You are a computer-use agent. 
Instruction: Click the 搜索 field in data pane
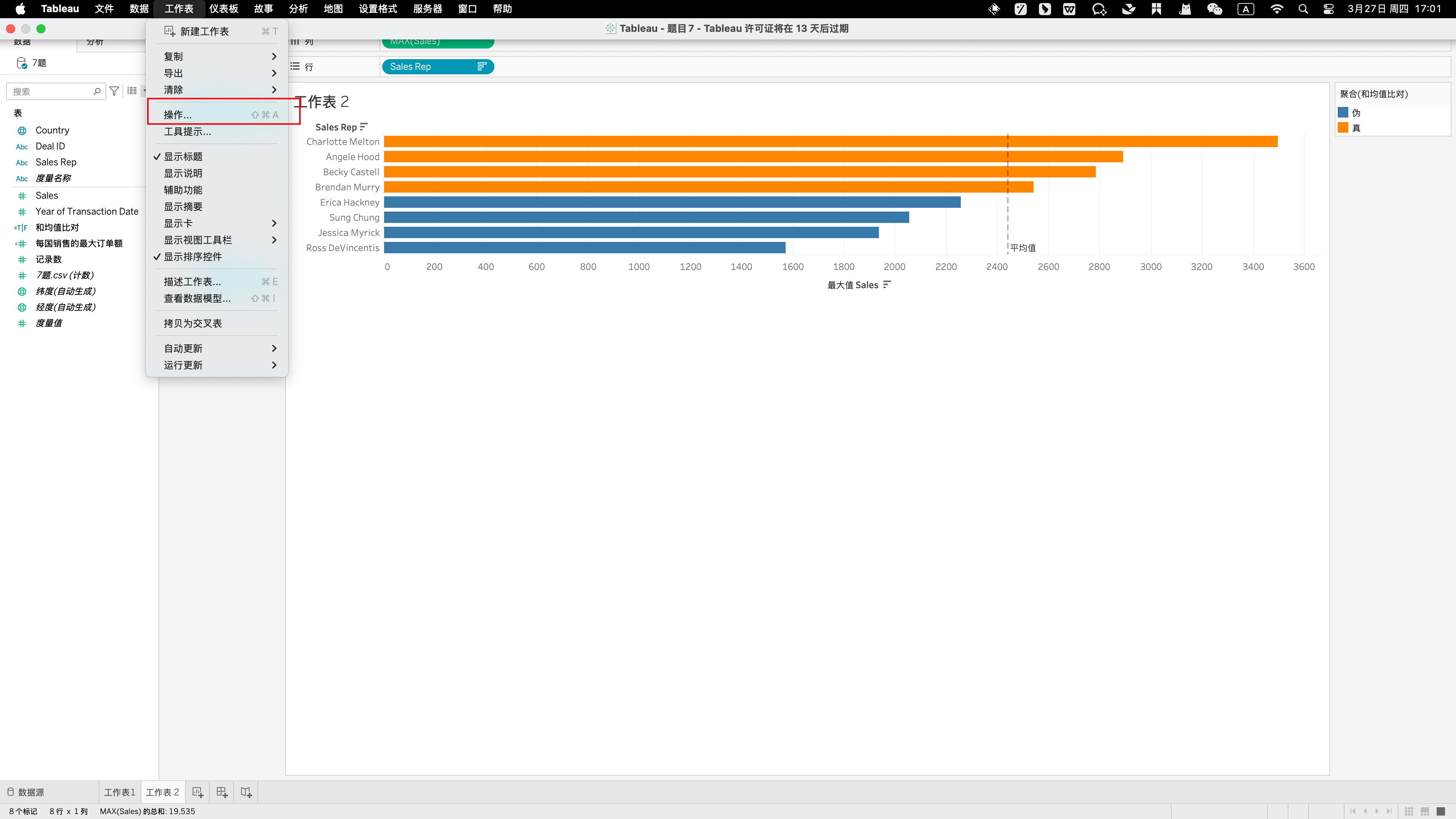click(x=55, y=91)
